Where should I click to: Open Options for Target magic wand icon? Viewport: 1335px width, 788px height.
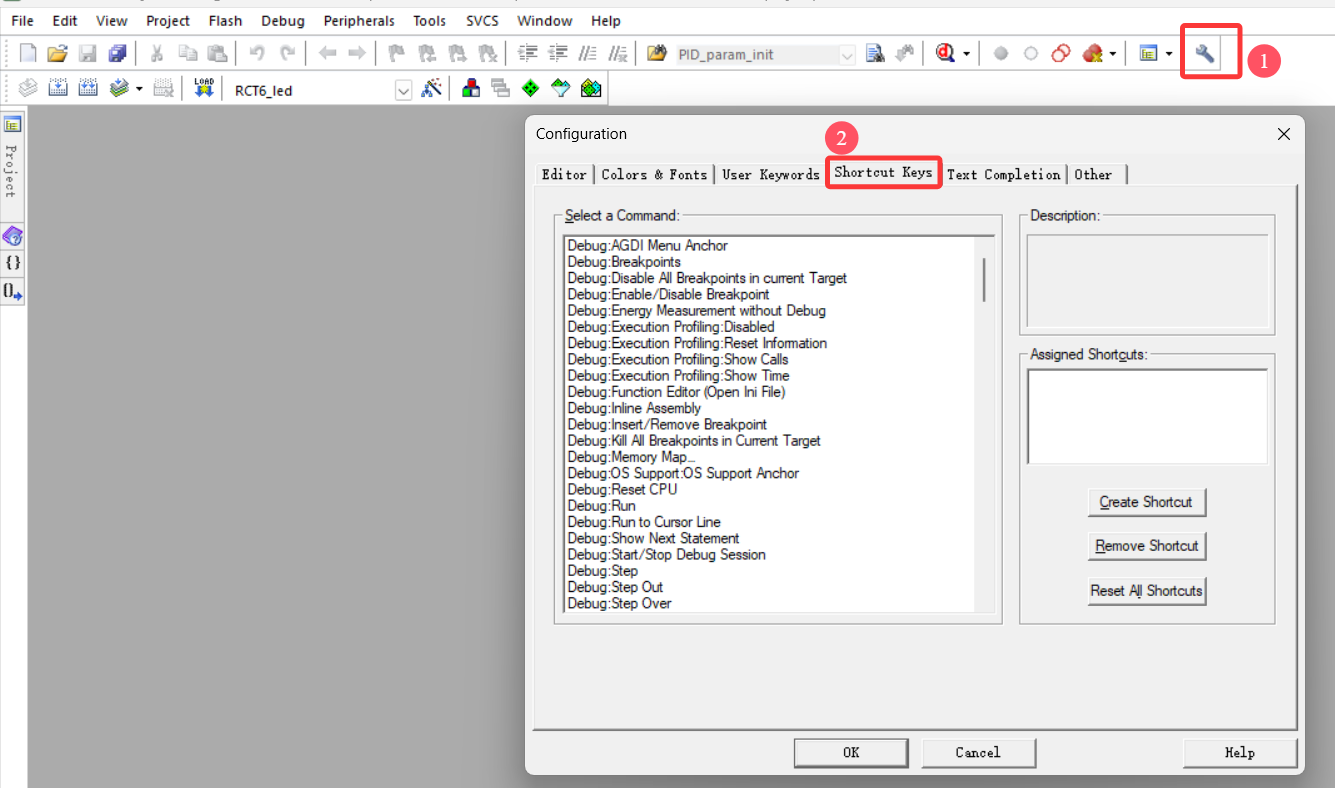coord(432,89)
